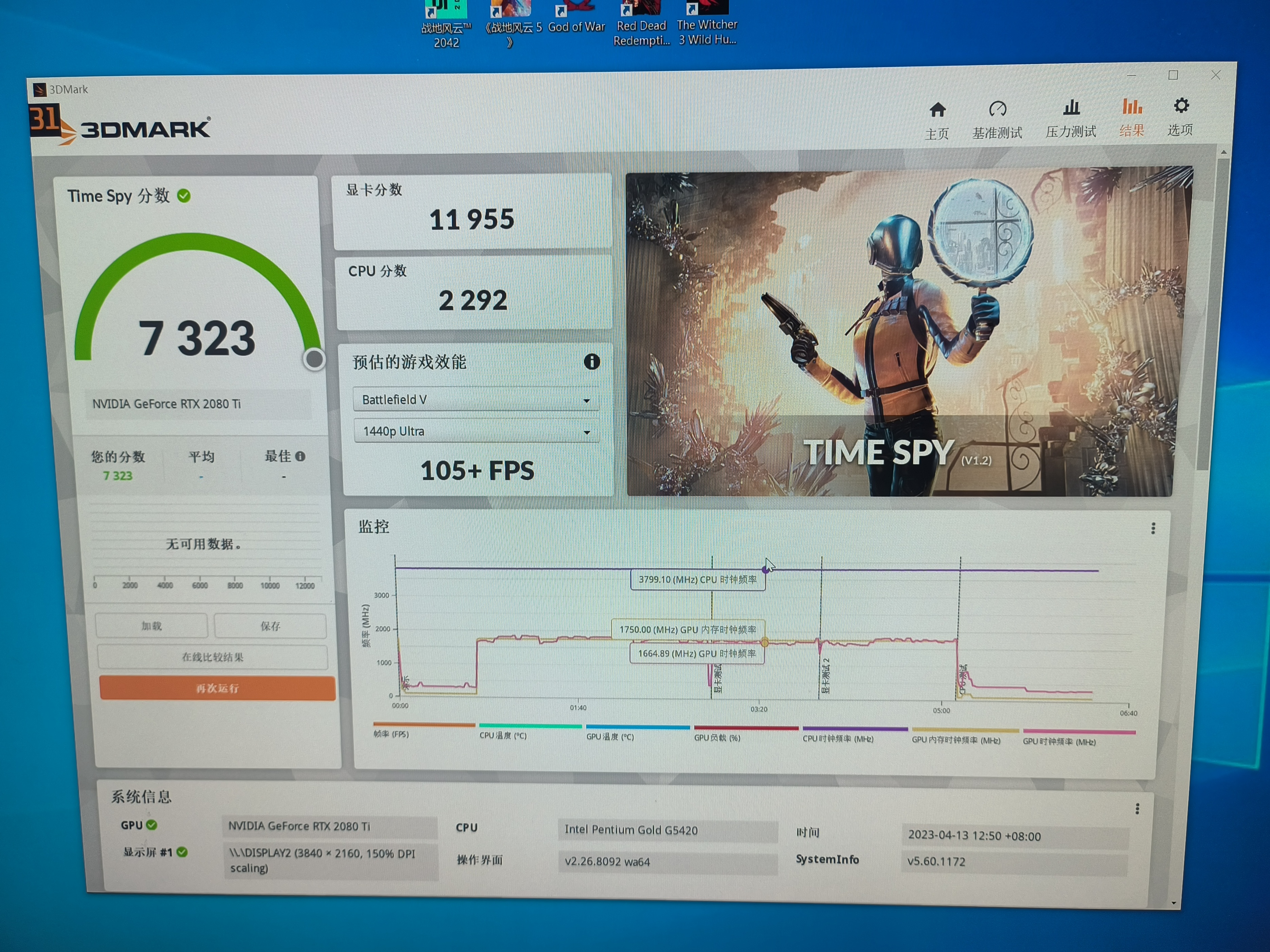Image resolution: width=1270 pixels, height=952 pixels.
Task: Open God of War desktop shortcut
Action: click(x=576, y=17)
